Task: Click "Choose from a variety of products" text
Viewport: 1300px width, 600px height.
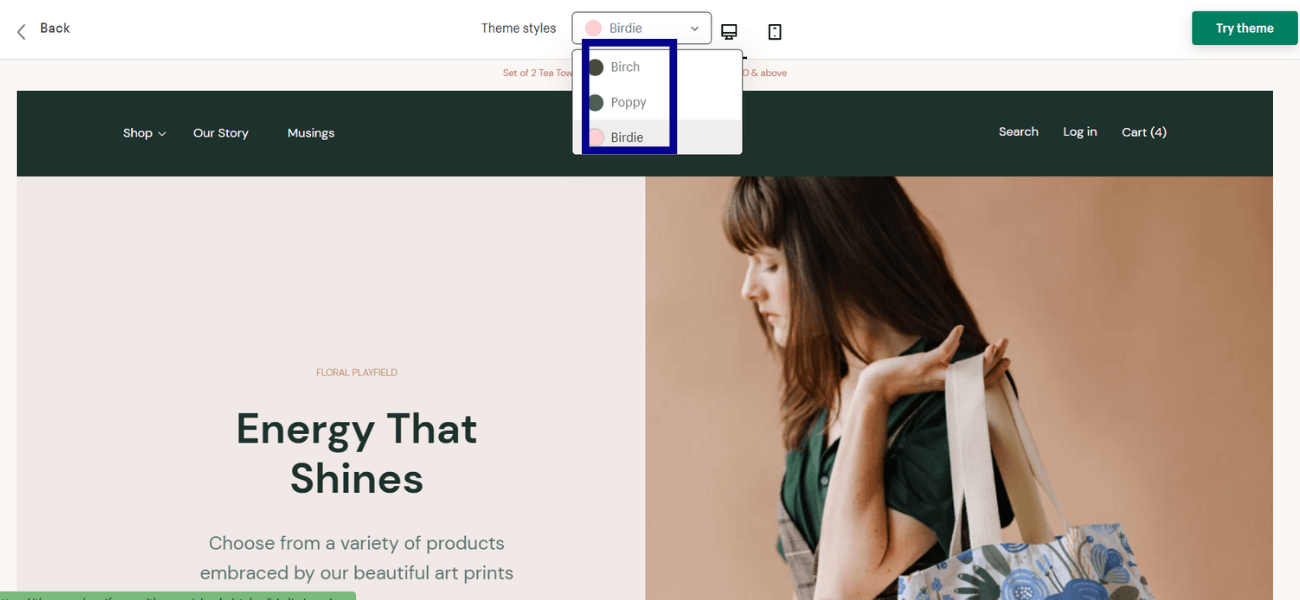Action: click(356, 543)
